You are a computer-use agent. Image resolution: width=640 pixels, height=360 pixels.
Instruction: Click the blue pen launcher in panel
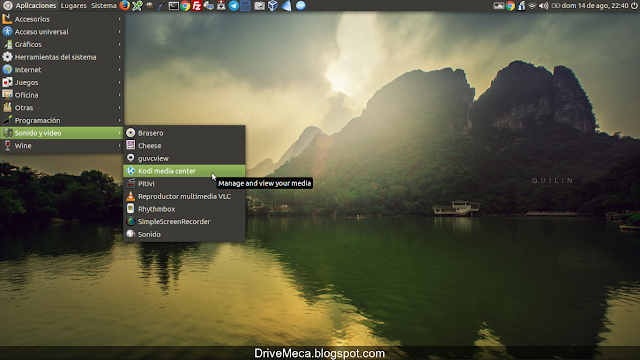click(161, 6)
